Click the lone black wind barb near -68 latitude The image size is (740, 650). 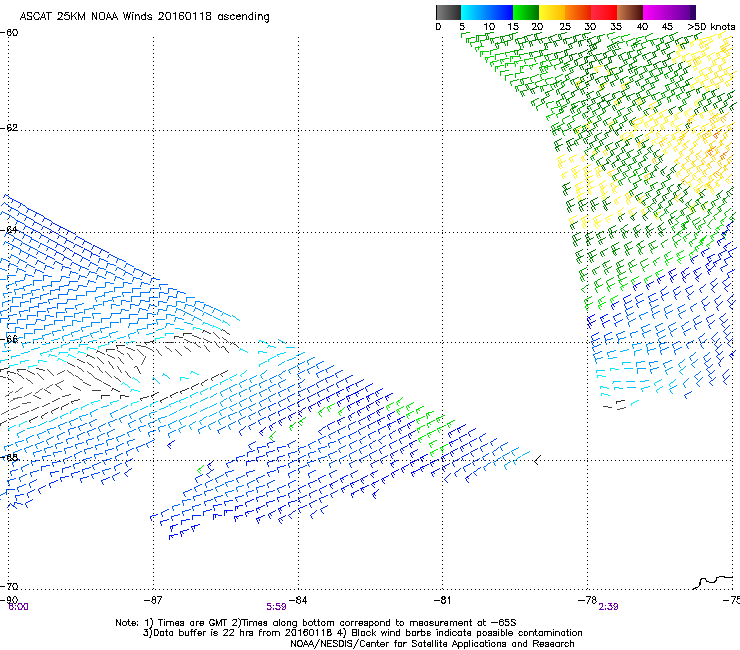coord(538,460)
